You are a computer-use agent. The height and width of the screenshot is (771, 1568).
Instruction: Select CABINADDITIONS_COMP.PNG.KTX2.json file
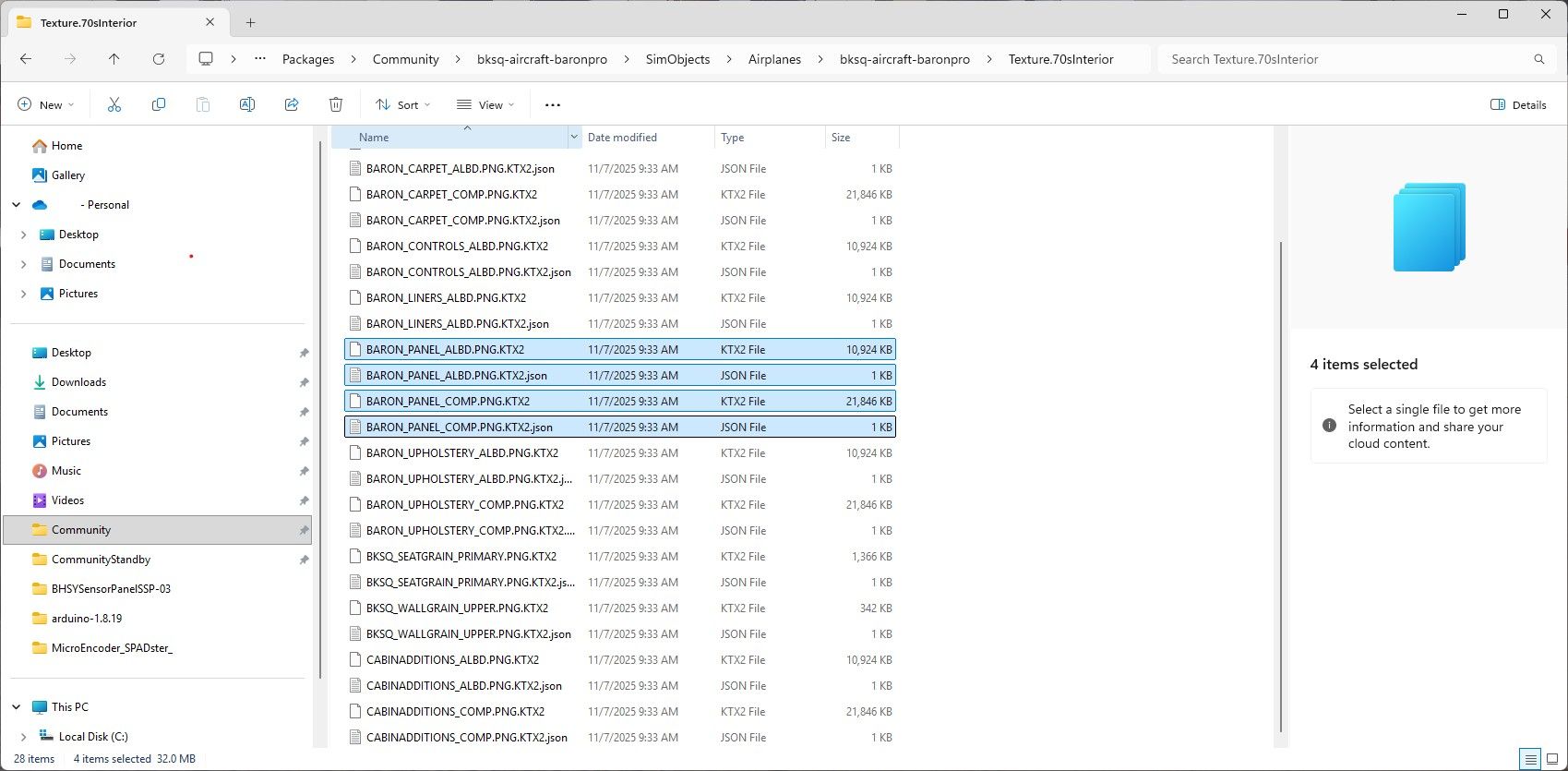[x=619, y=738]
